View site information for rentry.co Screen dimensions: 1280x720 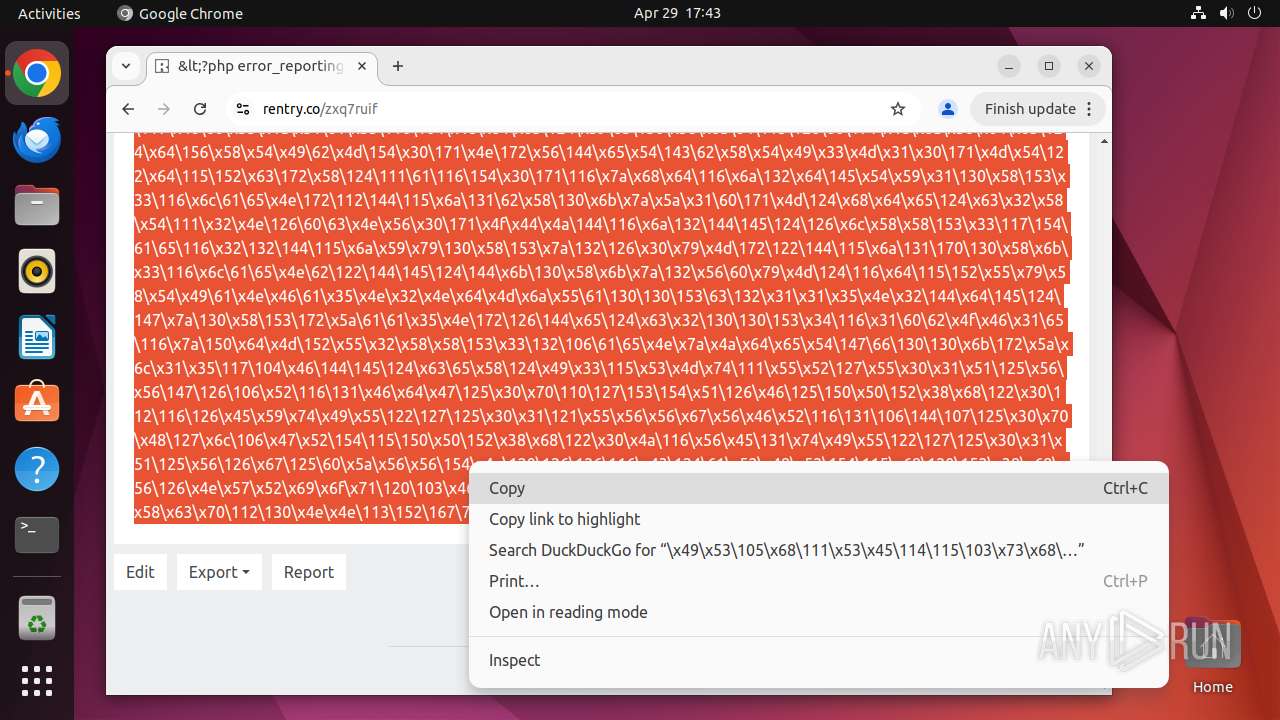pos(242,109)
